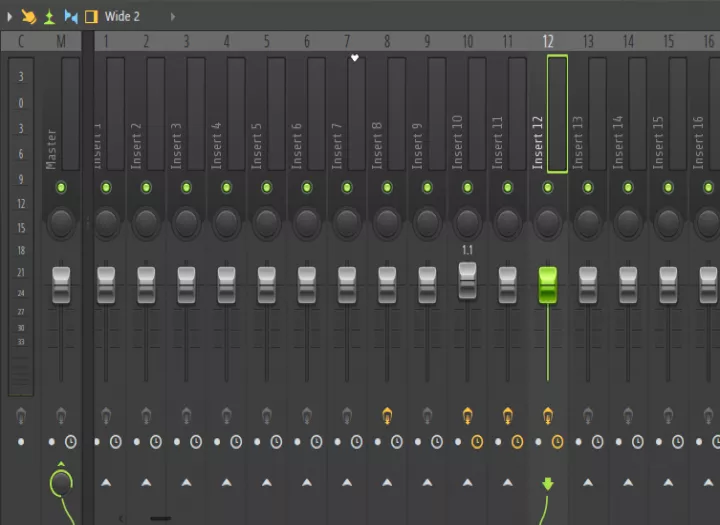Viewport: 720px width, 525px height.
Task: Click the blue extra properties icon
Action: pyautogui.click(x=71, y=17)
